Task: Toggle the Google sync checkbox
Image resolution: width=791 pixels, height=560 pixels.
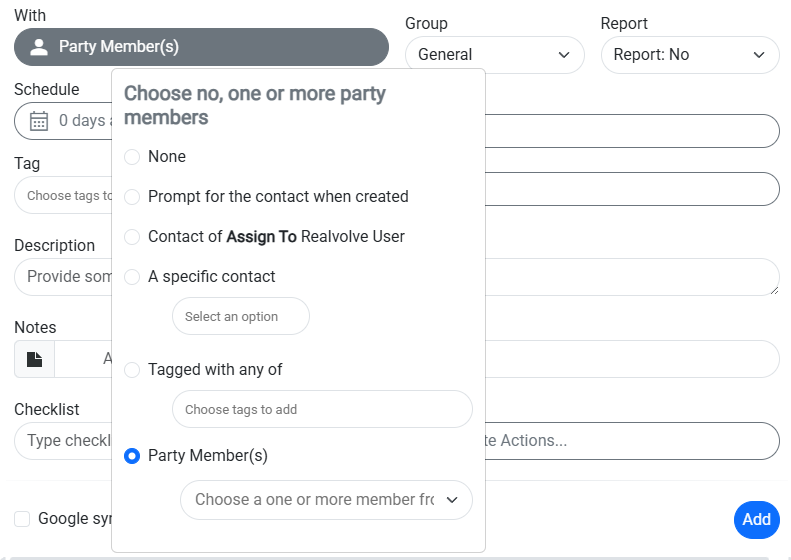Action: coord(22,518)
